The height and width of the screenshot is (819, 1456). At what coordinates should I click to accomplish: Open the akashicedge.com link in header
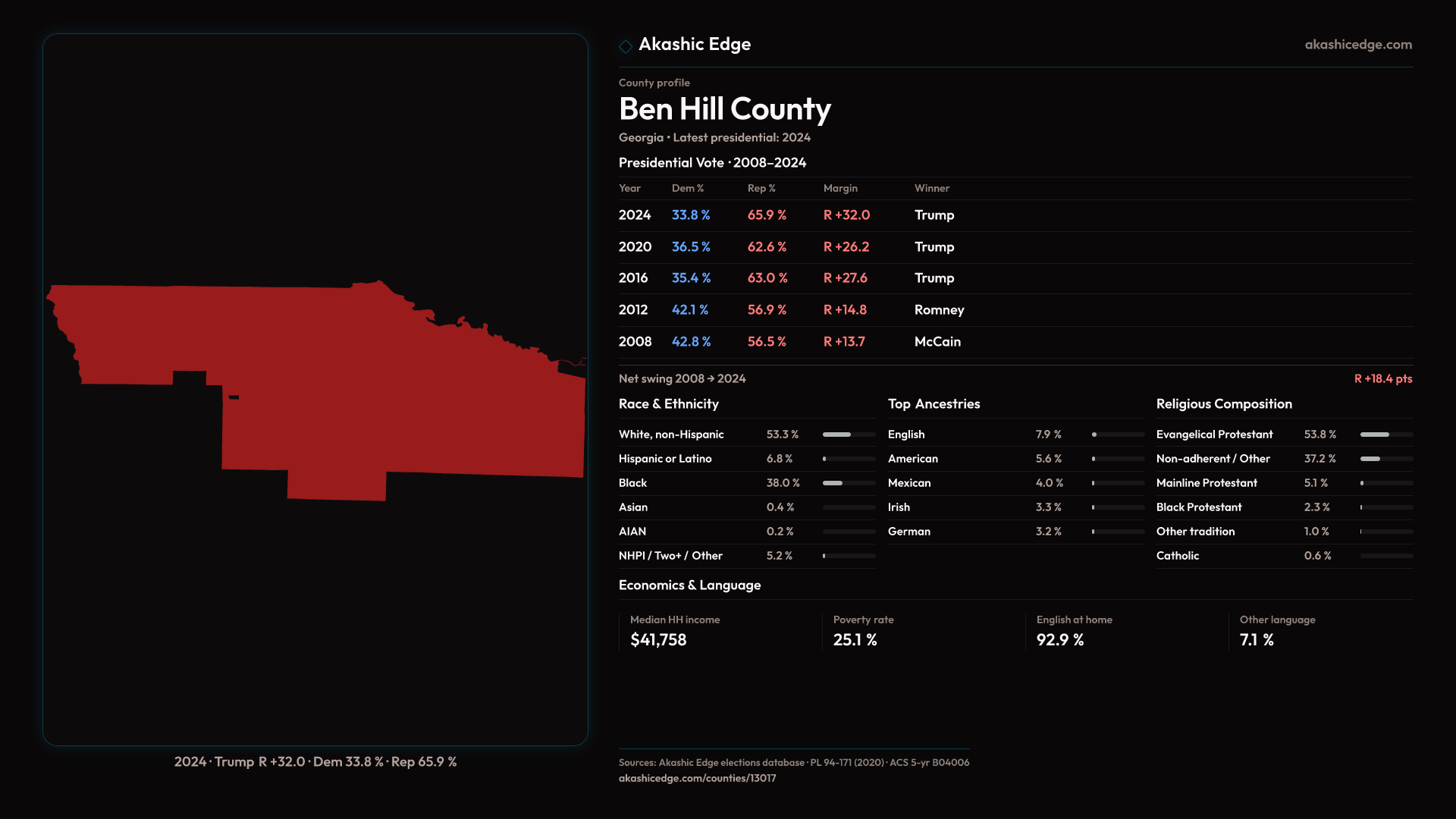click(1358, 45)
